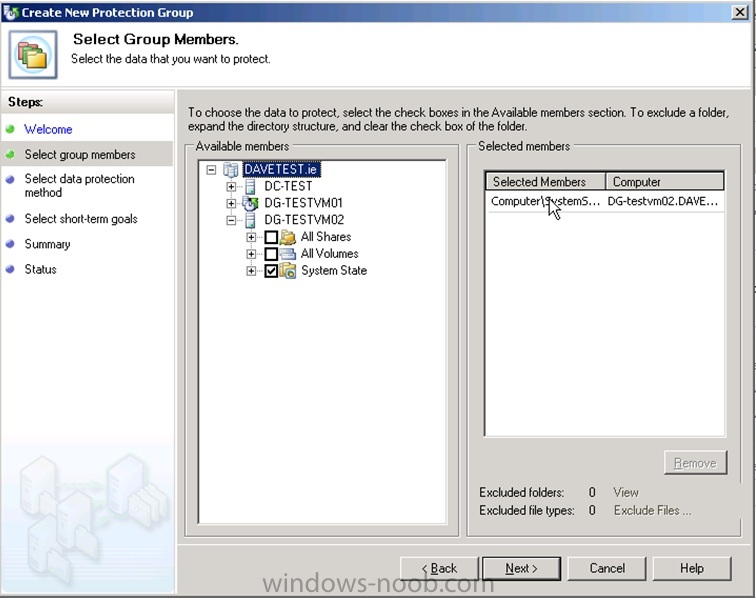Sort by the Selected Members column header
The height and width of the screenshot is (598, 756).
pyautogui.click(x=545, y=182)
